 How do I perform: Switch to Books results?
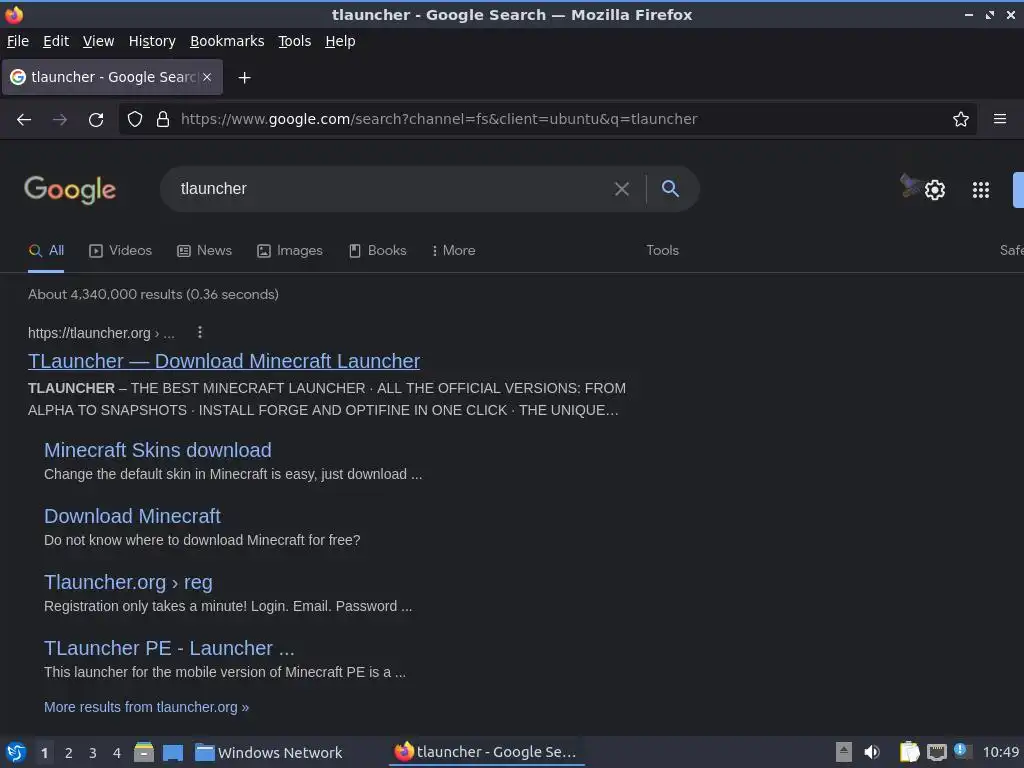377,251
